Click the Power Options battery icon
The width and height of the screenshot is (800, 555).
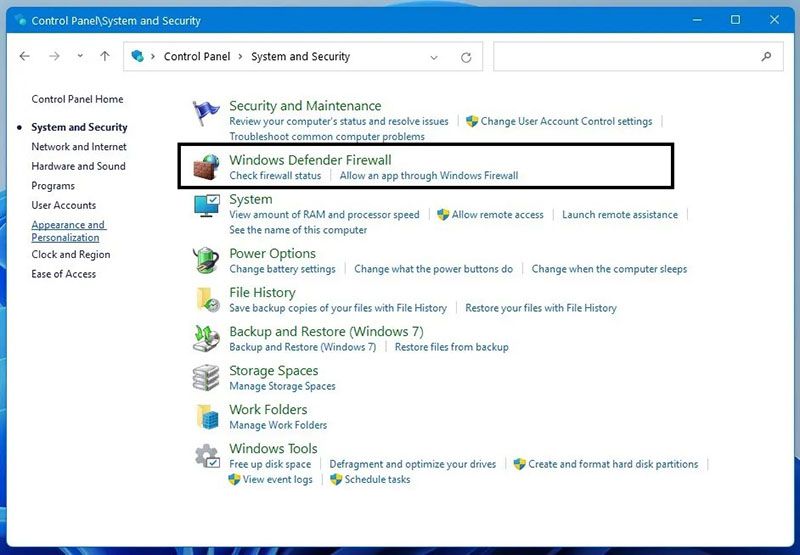pos(206,260)
